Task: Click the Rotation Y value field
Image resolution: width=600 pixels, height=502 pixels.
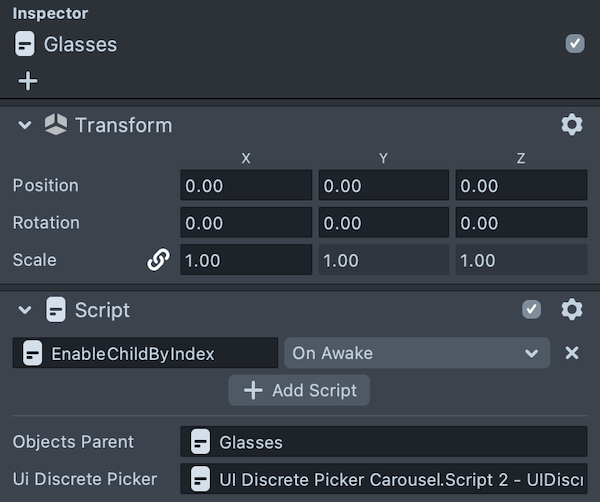Action: pyautogui.click(x=383, y=223)
